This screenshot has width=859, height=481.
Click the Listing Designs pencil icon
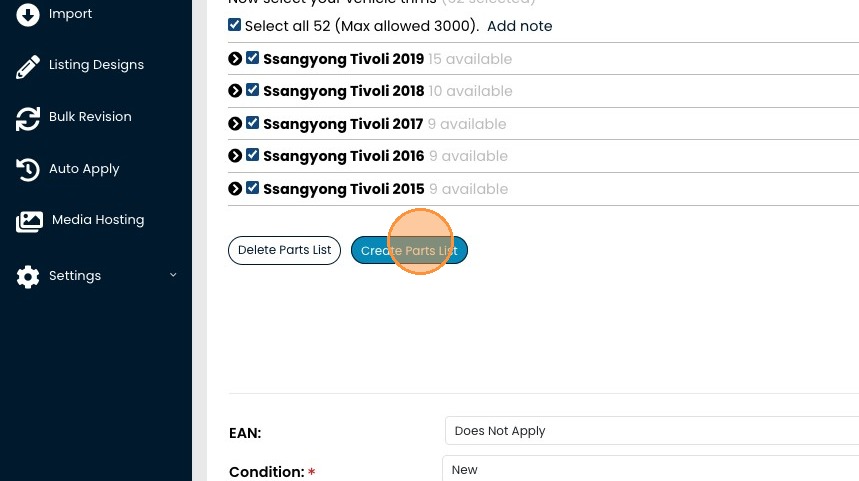pos(28,66)
